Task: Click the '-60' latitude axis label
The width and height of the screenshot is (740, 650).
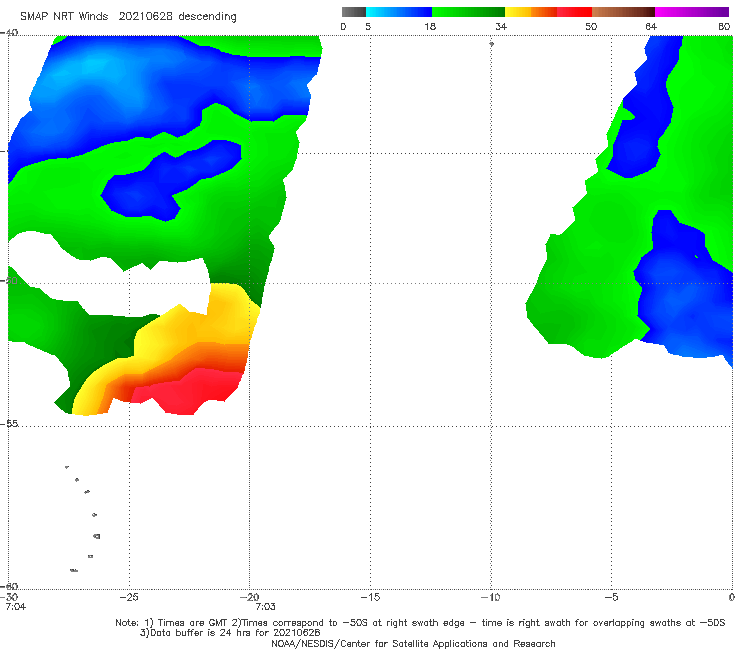Action: 10,586
